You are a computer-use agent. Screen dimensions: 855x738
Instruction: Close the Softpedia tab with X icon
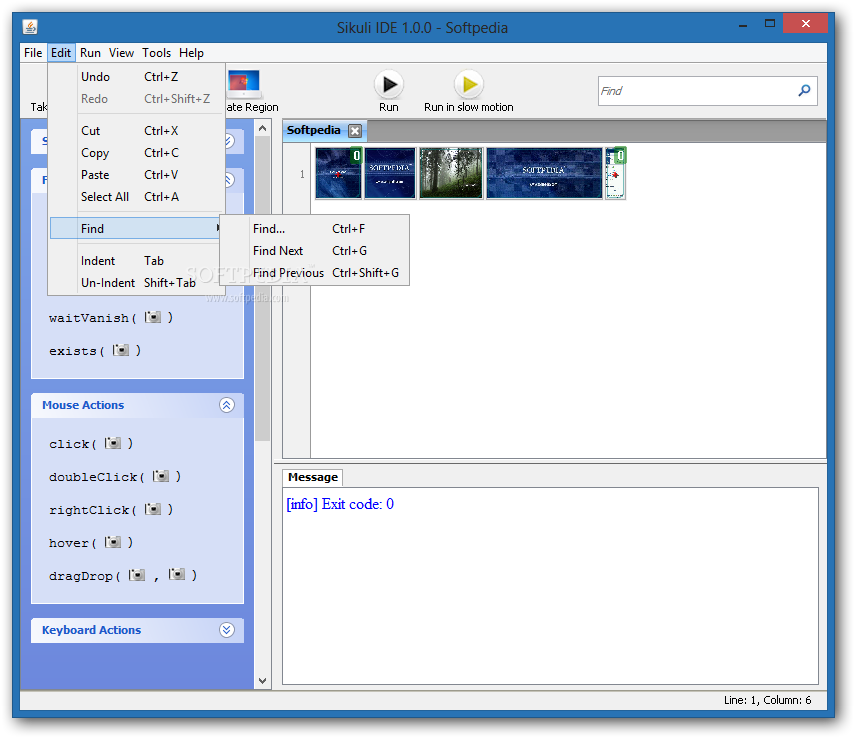coord(355,131)
